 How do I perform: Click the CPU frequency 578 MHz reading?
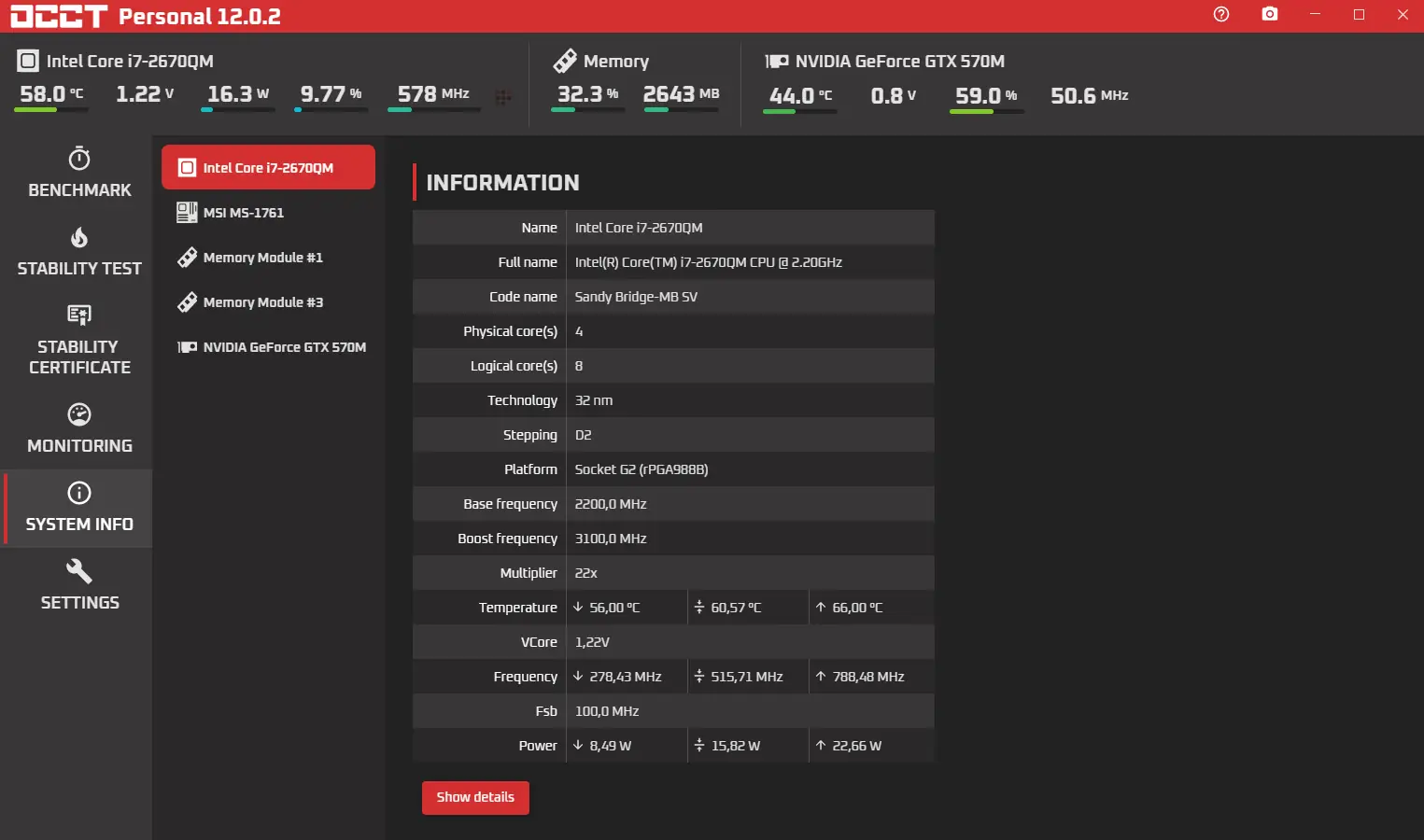[433, 94]
